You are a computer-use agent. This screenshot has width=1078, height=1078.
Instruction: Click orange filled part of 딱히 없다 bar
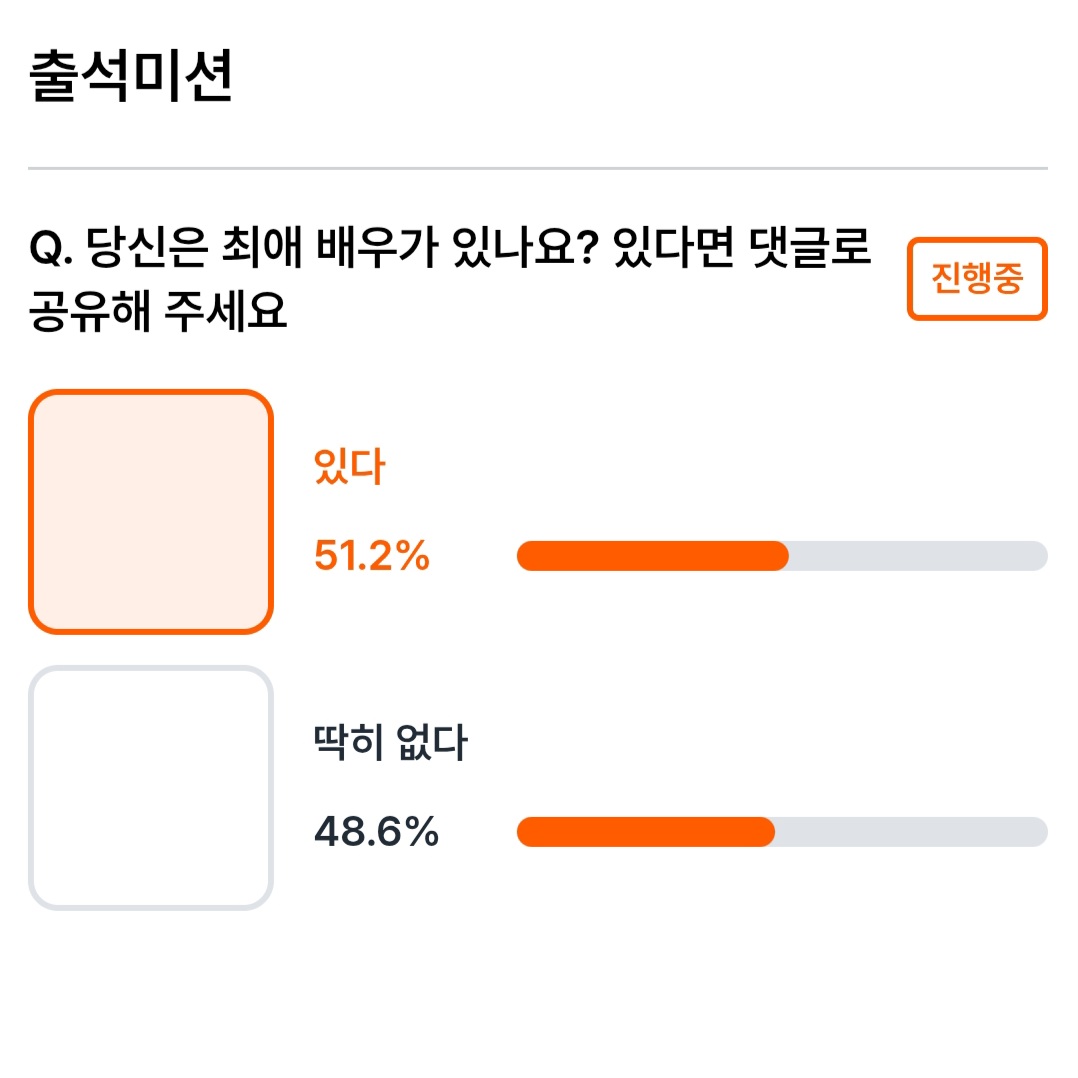(646, 832)
